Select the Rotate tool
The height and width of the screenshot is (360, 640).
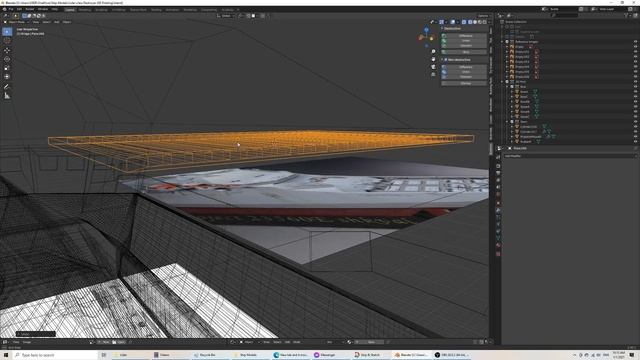pyautogui.click(x=7, y=59)
